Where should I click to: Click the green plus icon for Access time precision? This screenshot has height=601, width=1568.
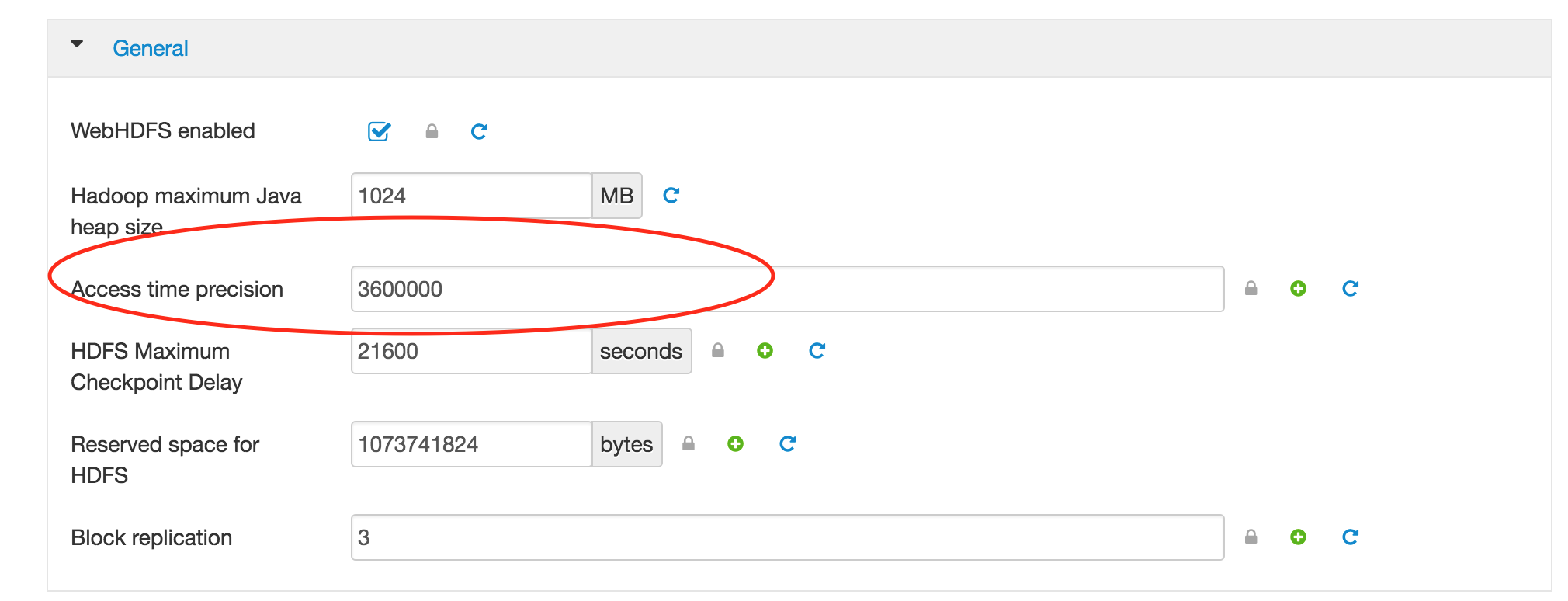[1299, 288]
